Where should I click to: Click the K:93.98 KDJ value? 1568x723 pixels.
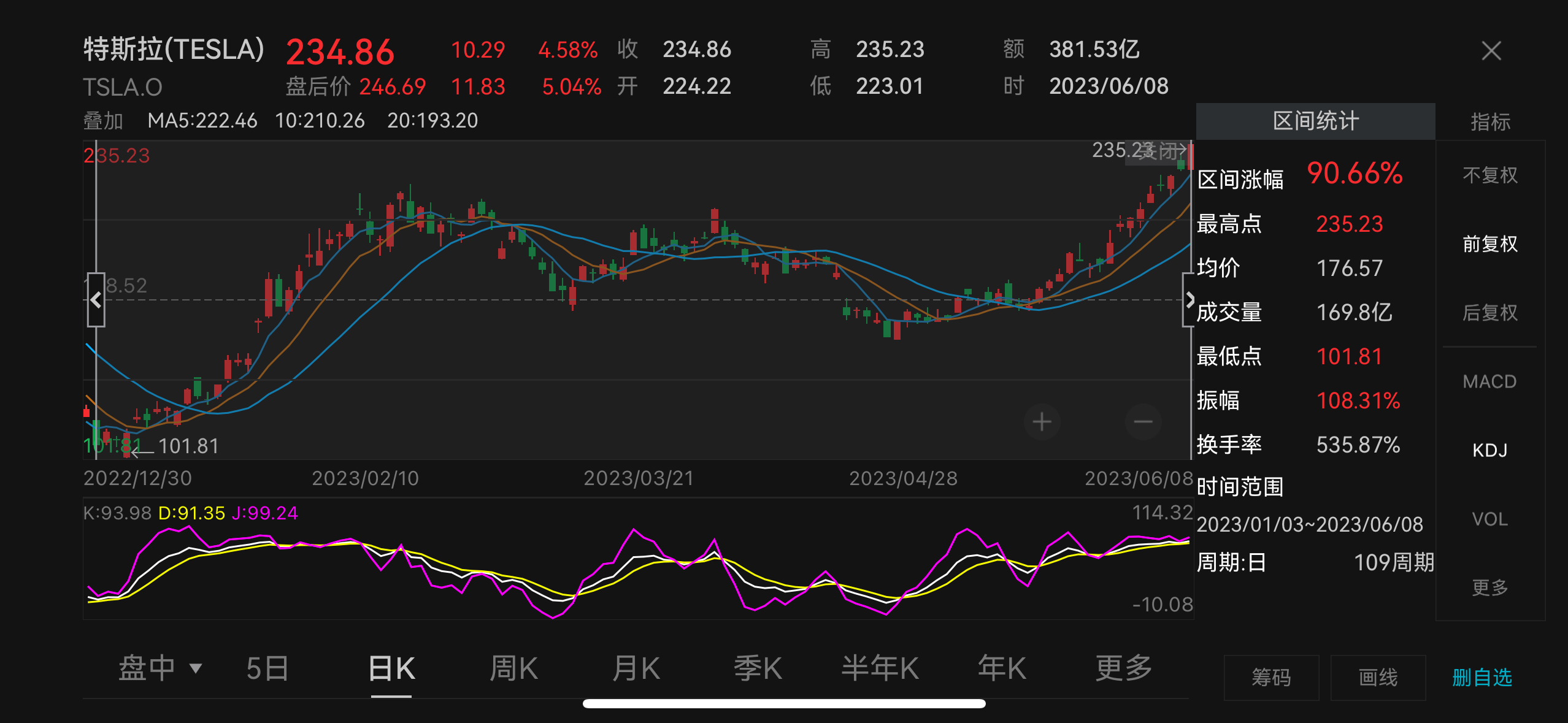coord(117,513)
